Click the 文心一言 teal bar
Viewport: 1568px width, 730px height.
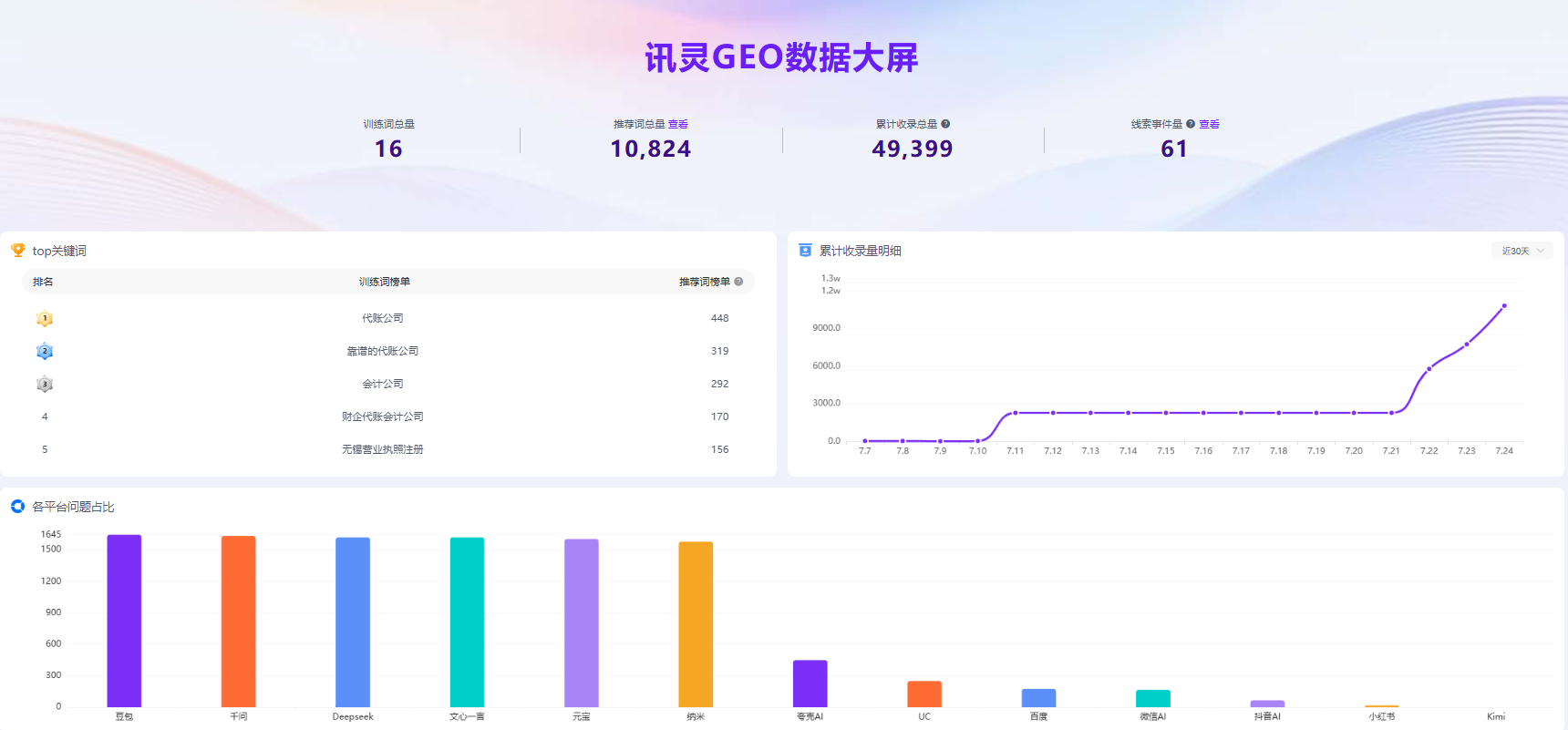point(467,622)
